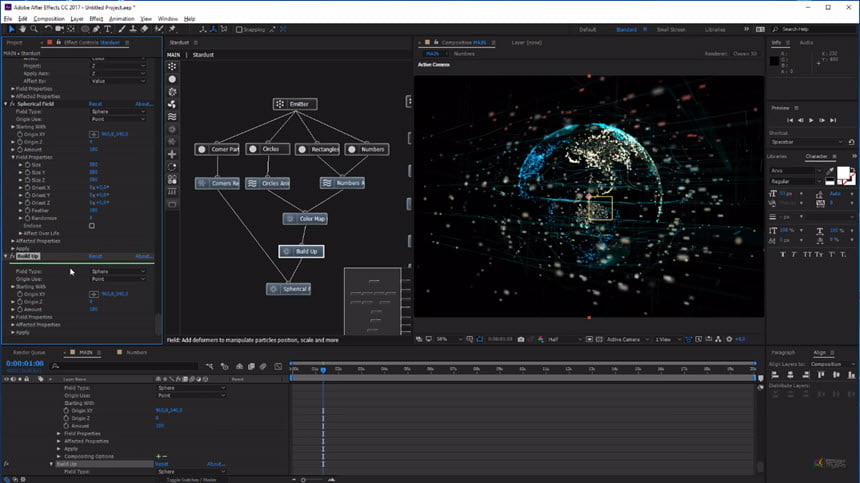Select the Pen tool
This screenshot has height=483, width=860.
97,29
